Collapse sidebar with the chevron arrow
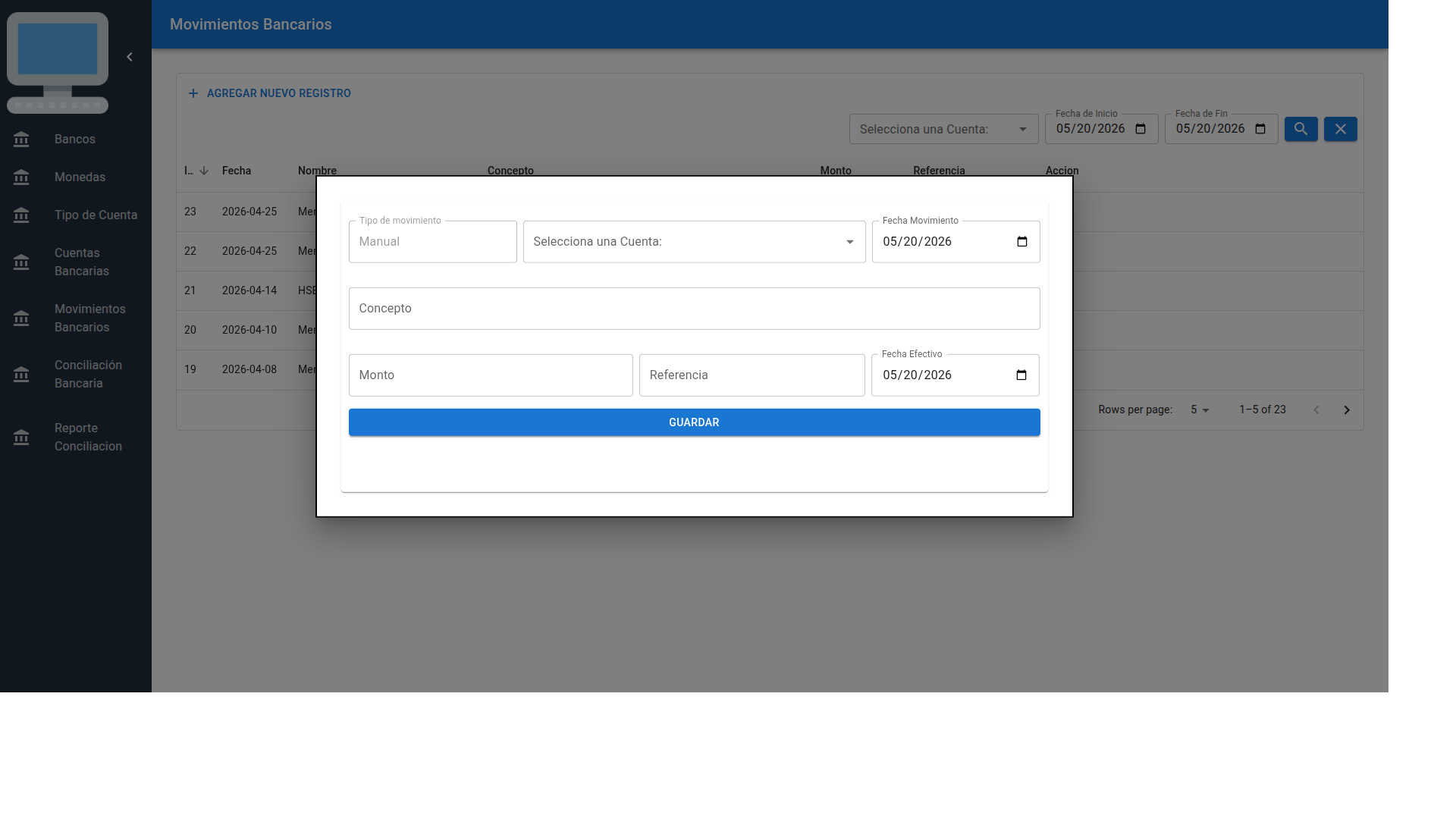 130,57
